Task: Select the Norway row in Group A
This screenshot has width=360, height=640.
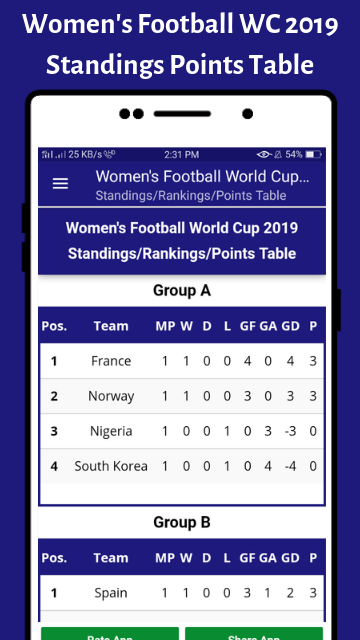Action: (182, 396)
